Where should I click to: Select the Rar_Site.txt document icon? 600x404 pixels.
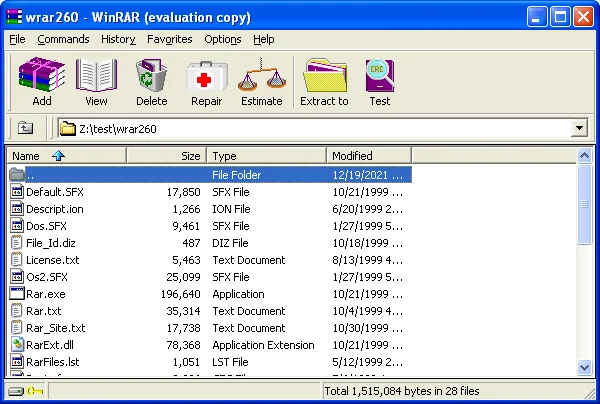pyautogui.click(x=17, y=328)
